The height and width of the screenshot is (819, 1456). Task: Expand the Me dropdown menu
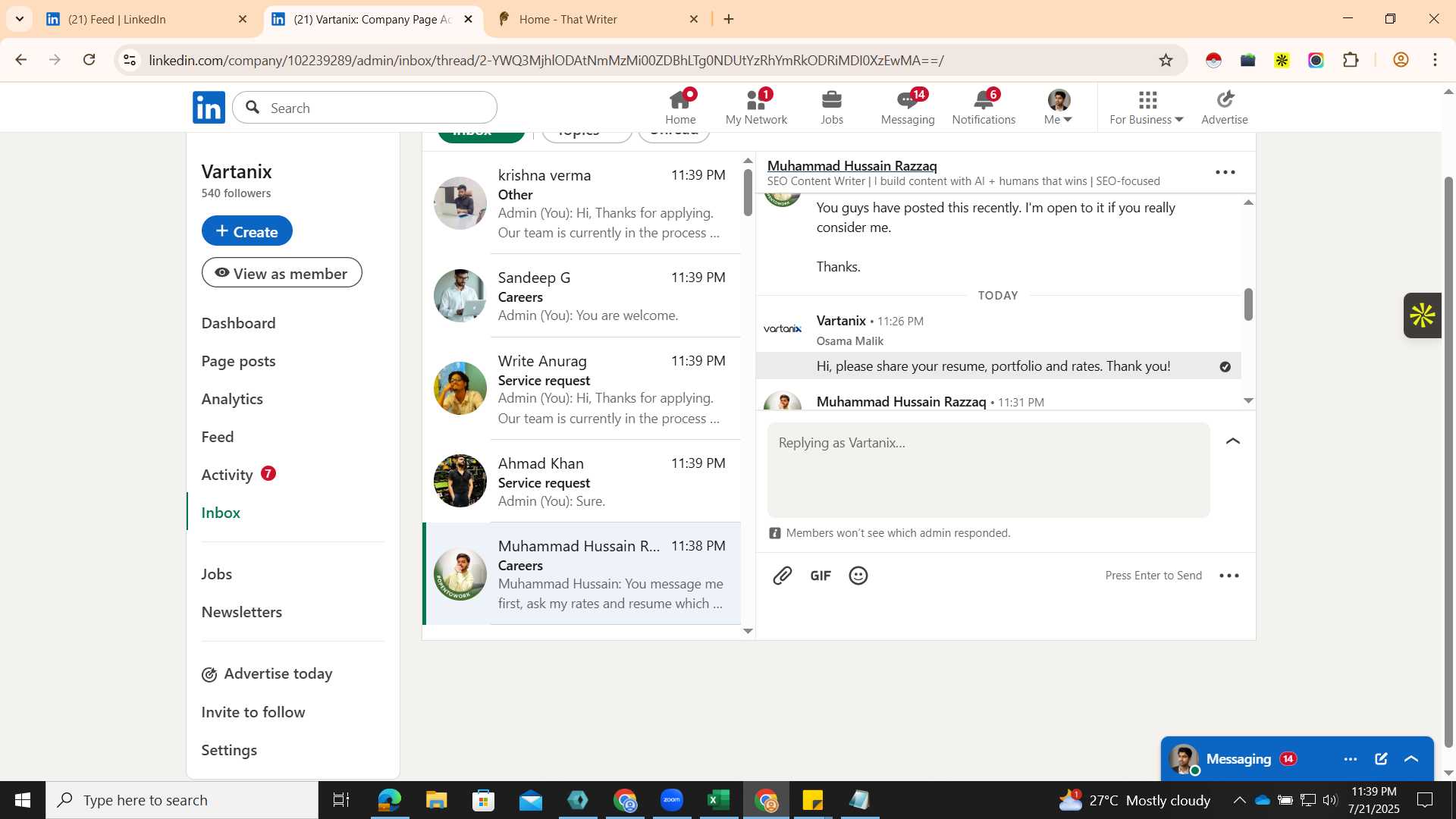pos(1059,107)
